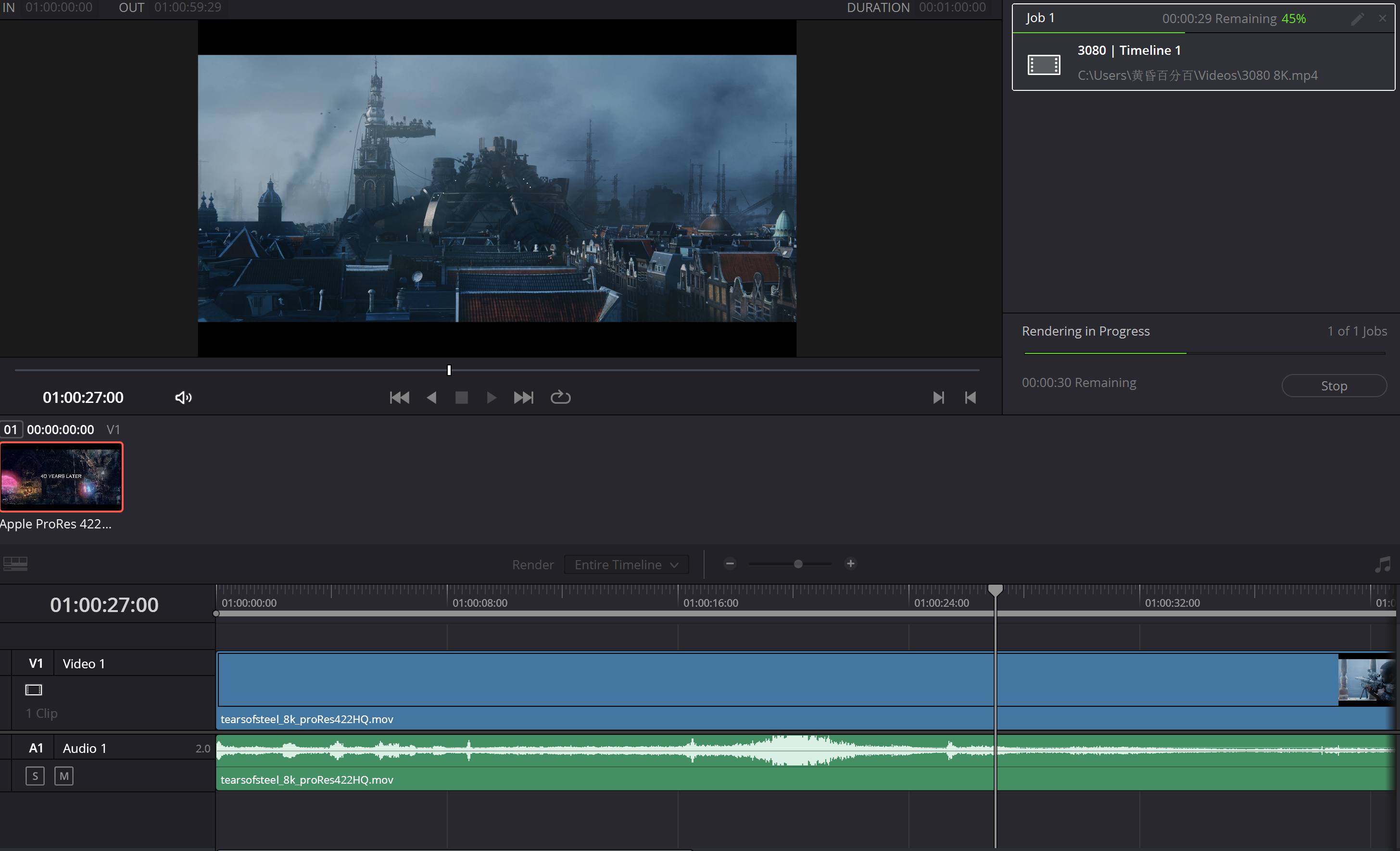Mute viewer with the speaker icon
Image resolution: width=1400 pixels, height=851 pixels.
click(183, 398)
